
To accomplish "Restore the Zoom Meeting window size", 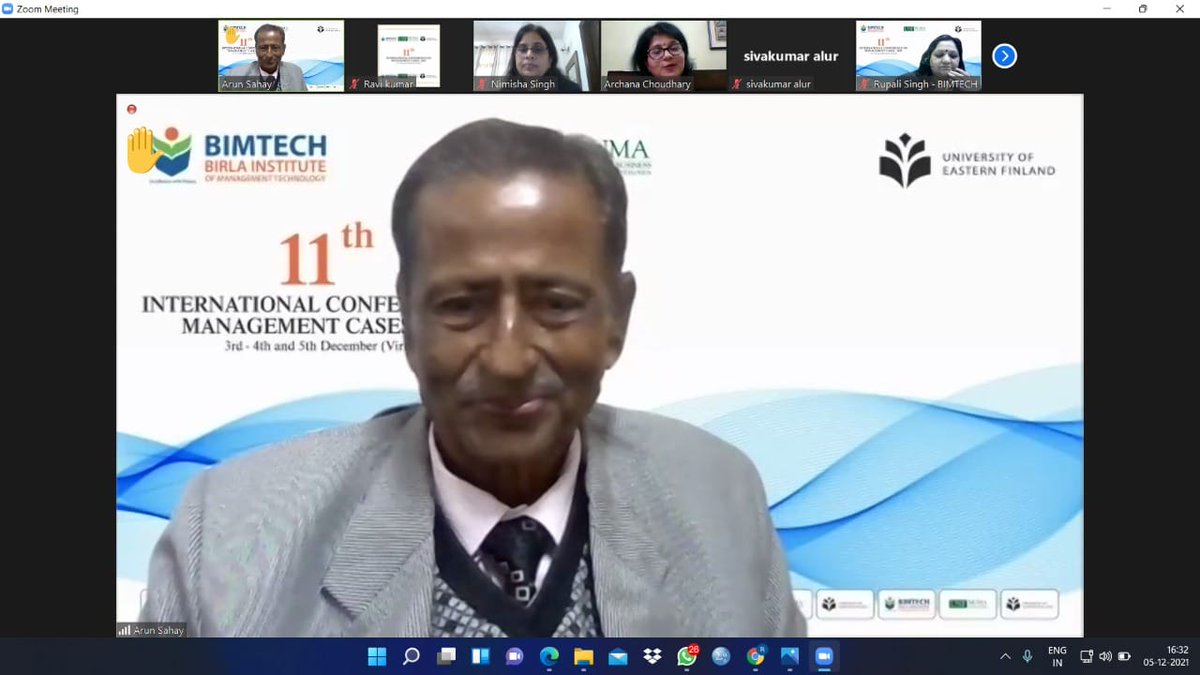I will (x=1143, y=9).
